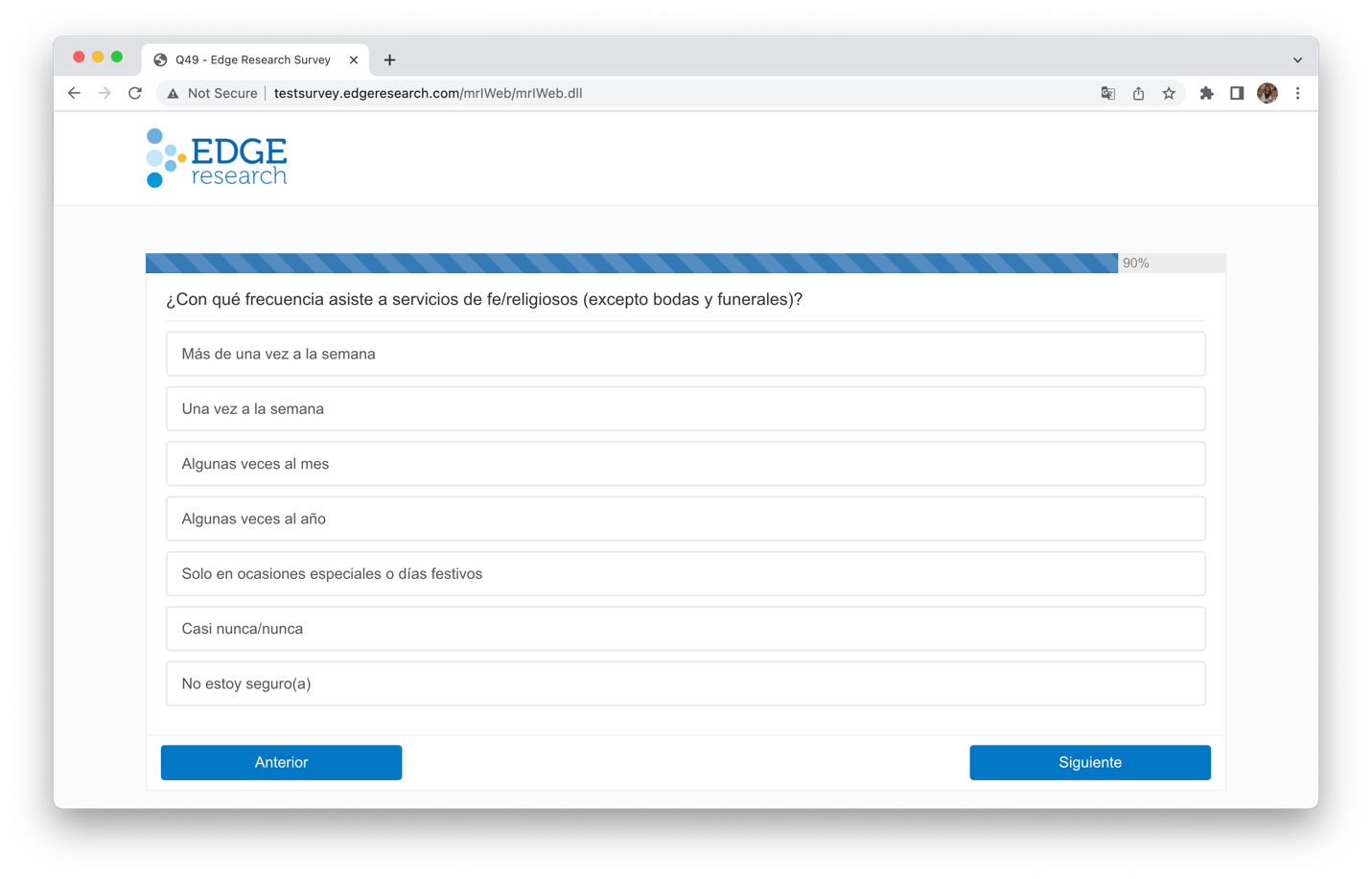This screenshot has height=879, width=1372.
Task: Click the browser back arrow
Action: (74, 93)
